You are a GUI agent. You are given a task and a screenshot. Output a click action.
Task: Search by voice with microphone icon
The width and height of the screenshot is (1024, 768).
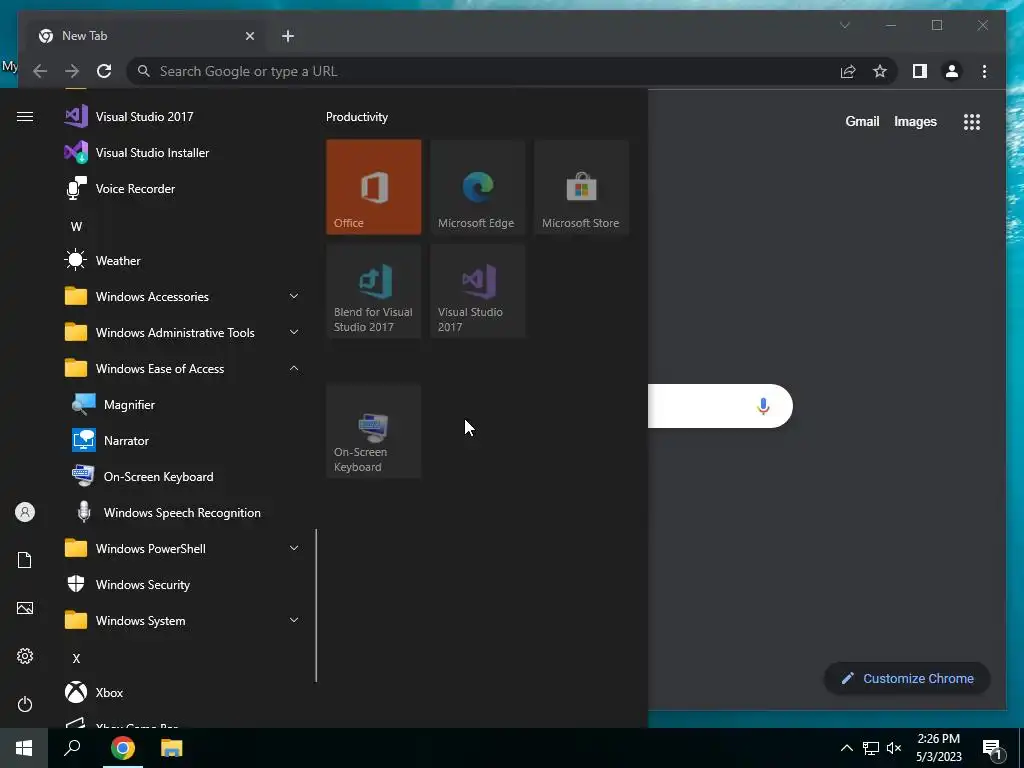763,406
